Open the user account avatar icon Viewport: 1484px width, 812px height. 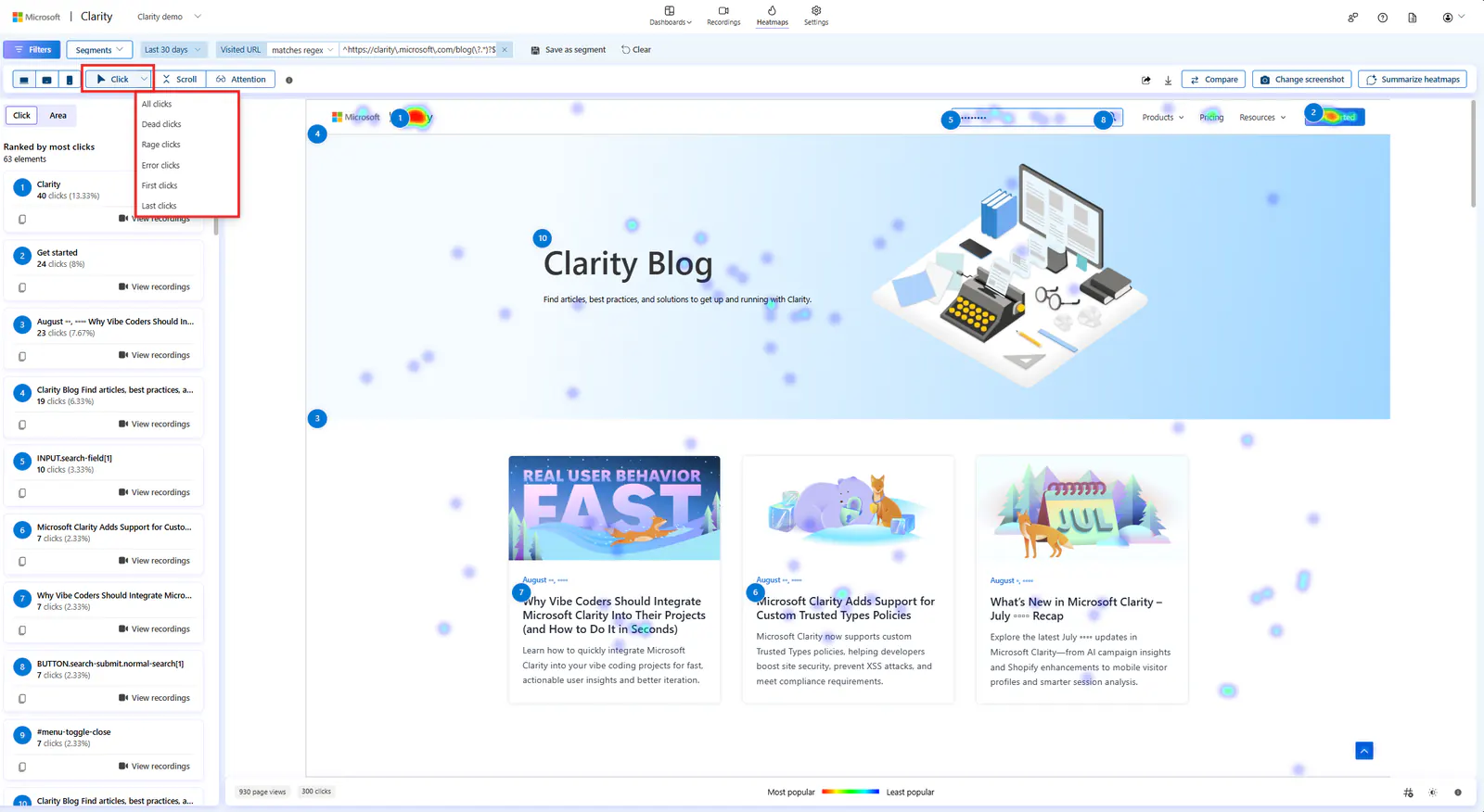1448,18
